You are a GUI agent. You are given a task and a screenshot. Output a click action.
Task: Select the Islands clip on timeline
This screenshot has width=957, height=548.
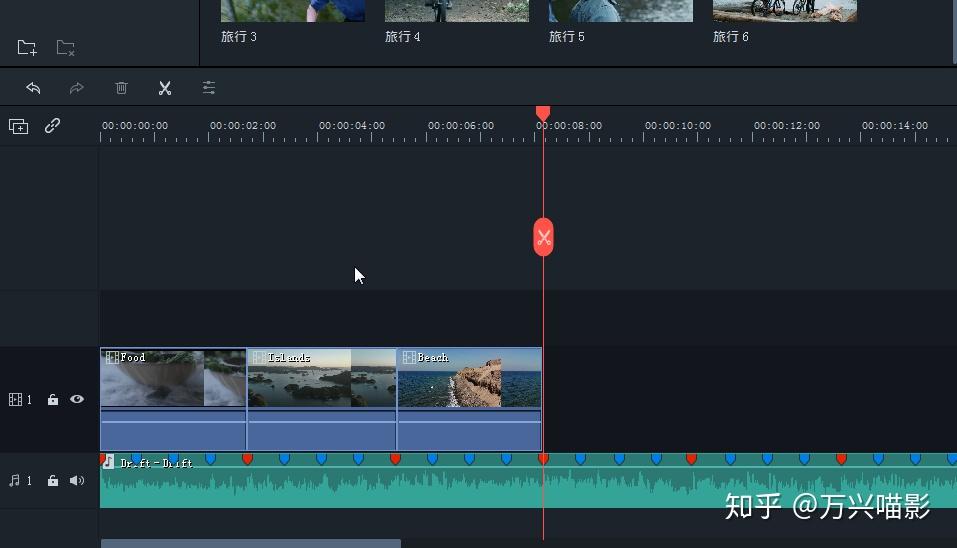click(x=322, y=399)
